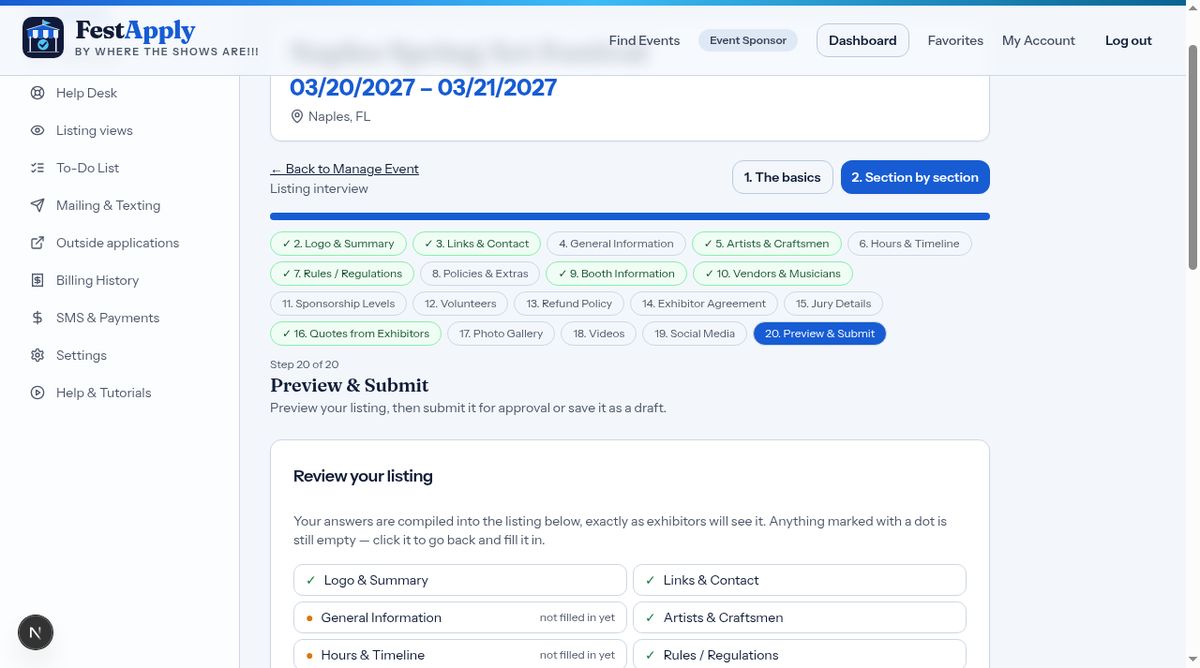Go to Favorites in the top menu
The height and width of the screenshot is (668, 1200).
[x=955, y=40]
